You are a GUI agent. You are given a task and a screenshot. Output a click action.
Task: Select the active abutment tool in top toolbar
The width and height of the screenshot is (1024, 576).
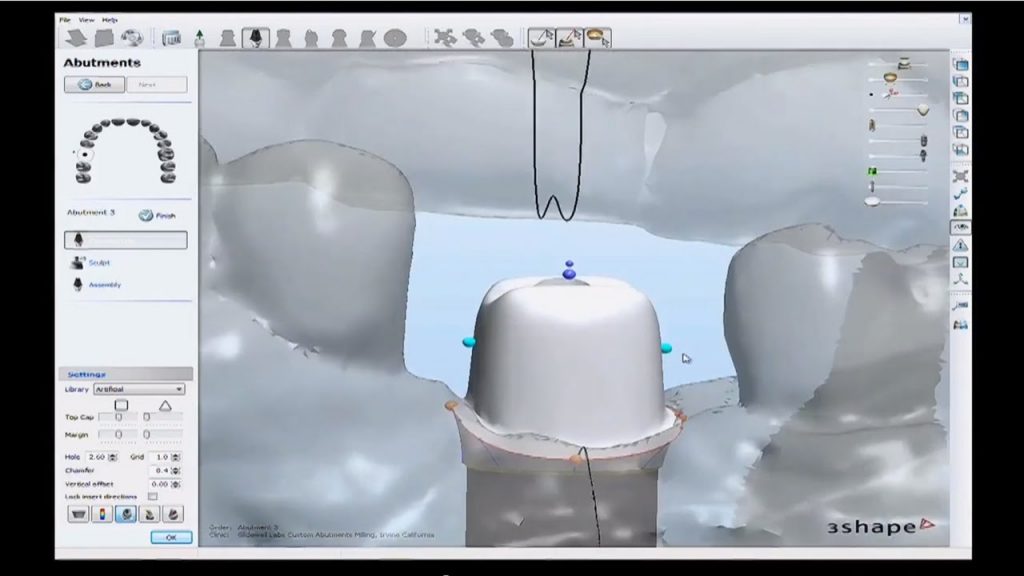[x=255, y=38]
